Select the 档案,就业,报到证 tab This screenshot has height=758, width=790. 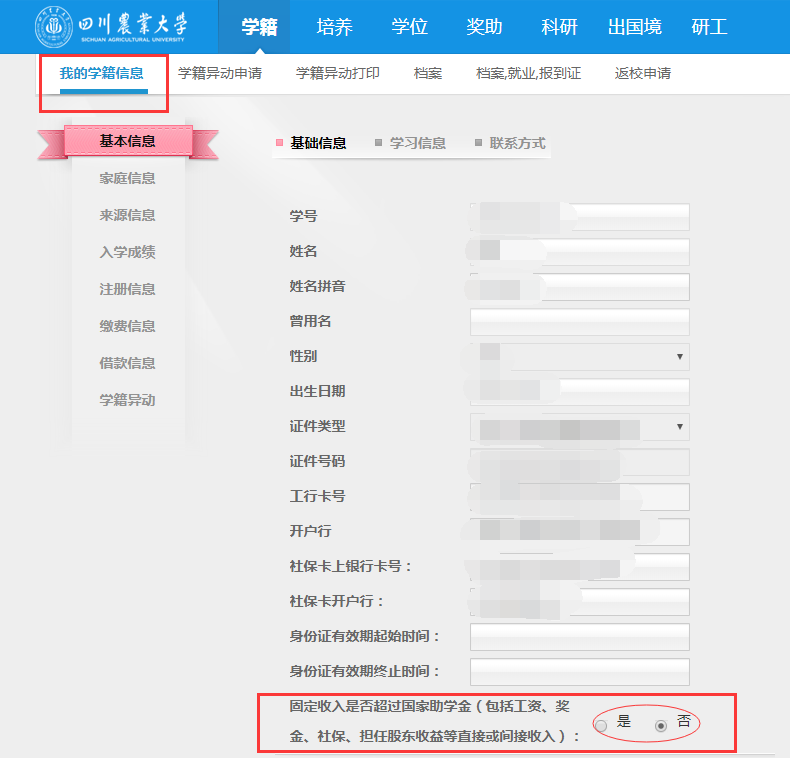point(528,73)
